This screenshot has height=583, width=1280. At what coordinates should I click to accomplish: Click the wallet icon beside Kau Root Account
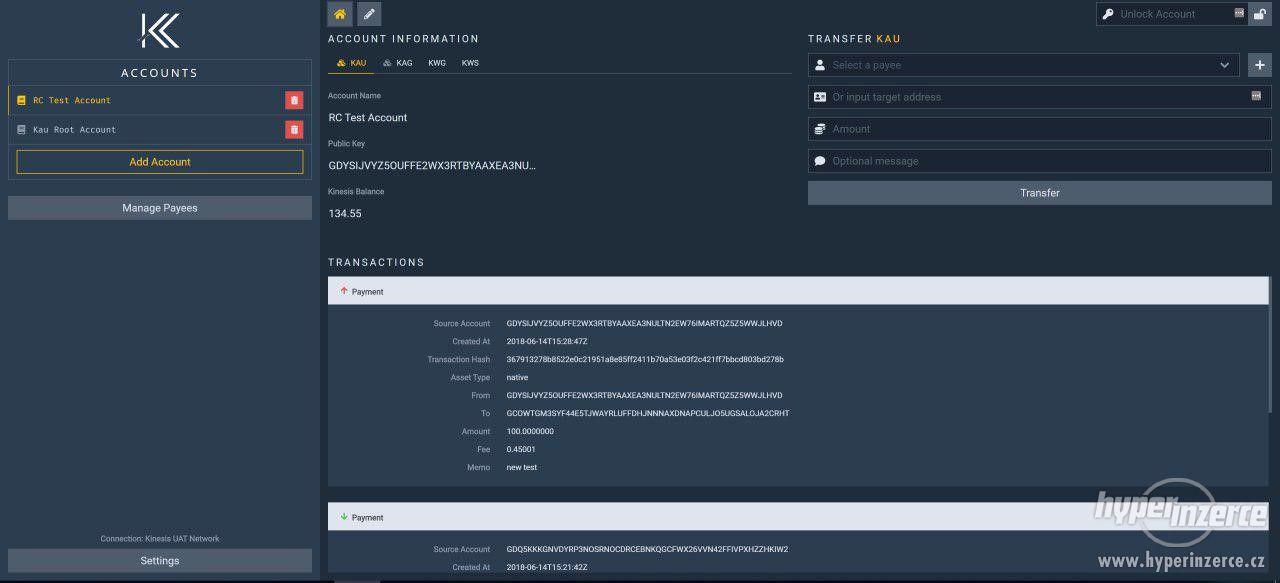22,129
